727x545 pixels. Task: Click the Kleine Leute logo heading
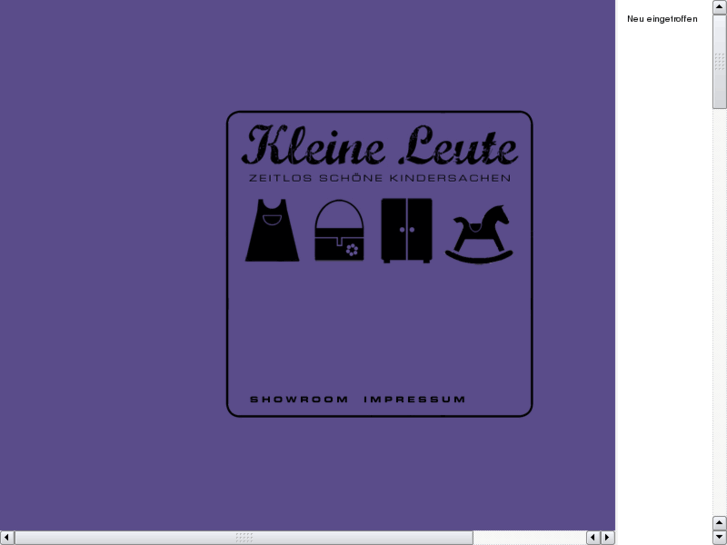pos(380,145)
